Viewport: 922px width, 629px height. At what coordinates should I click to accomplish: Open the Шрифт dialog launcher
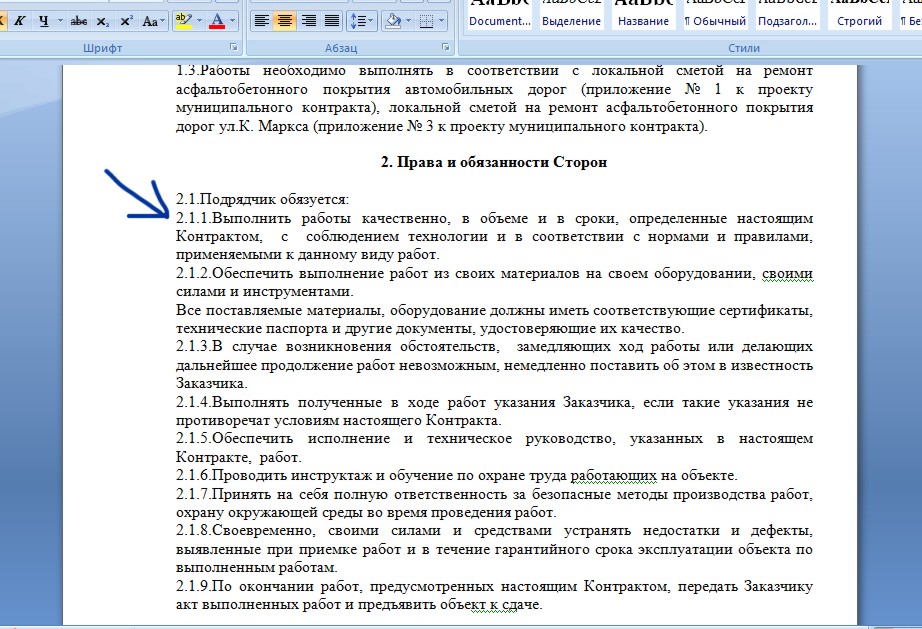234,48
